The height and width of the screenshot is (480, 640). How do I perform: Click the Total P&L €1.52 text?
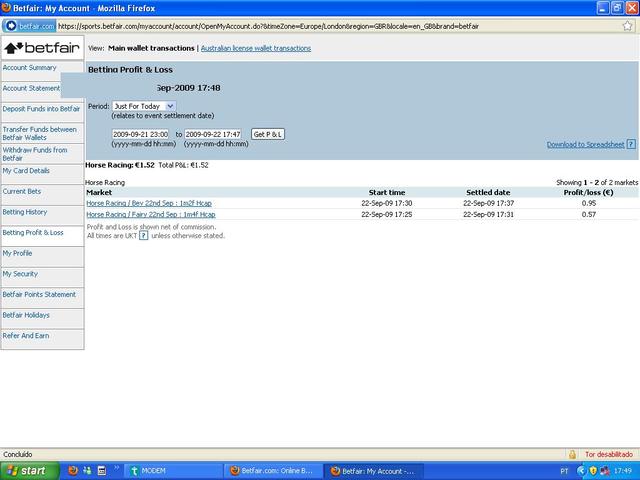183,165
